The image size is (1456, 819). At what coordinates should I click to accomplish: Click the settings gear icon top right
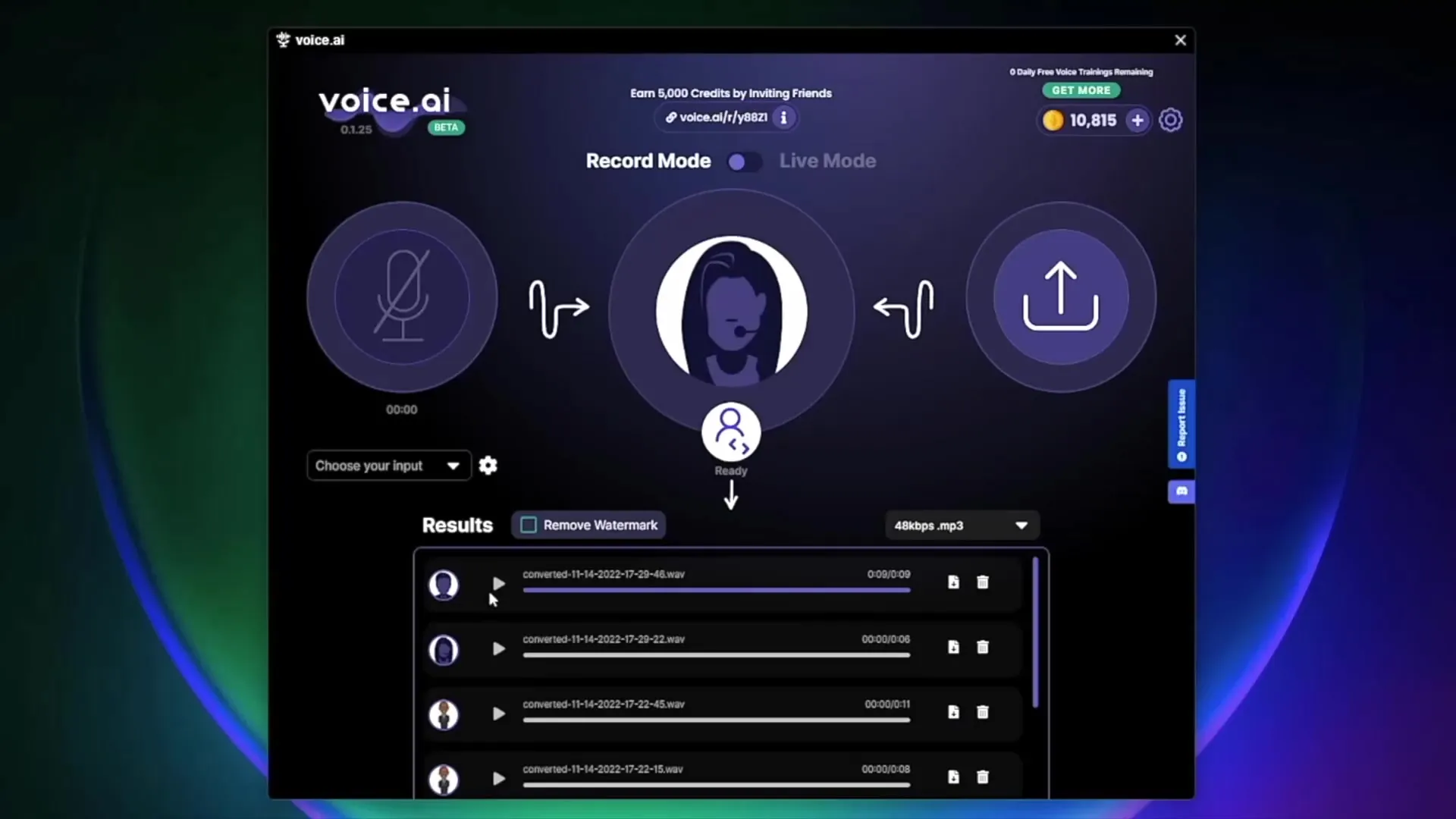tap(1170, 120)
